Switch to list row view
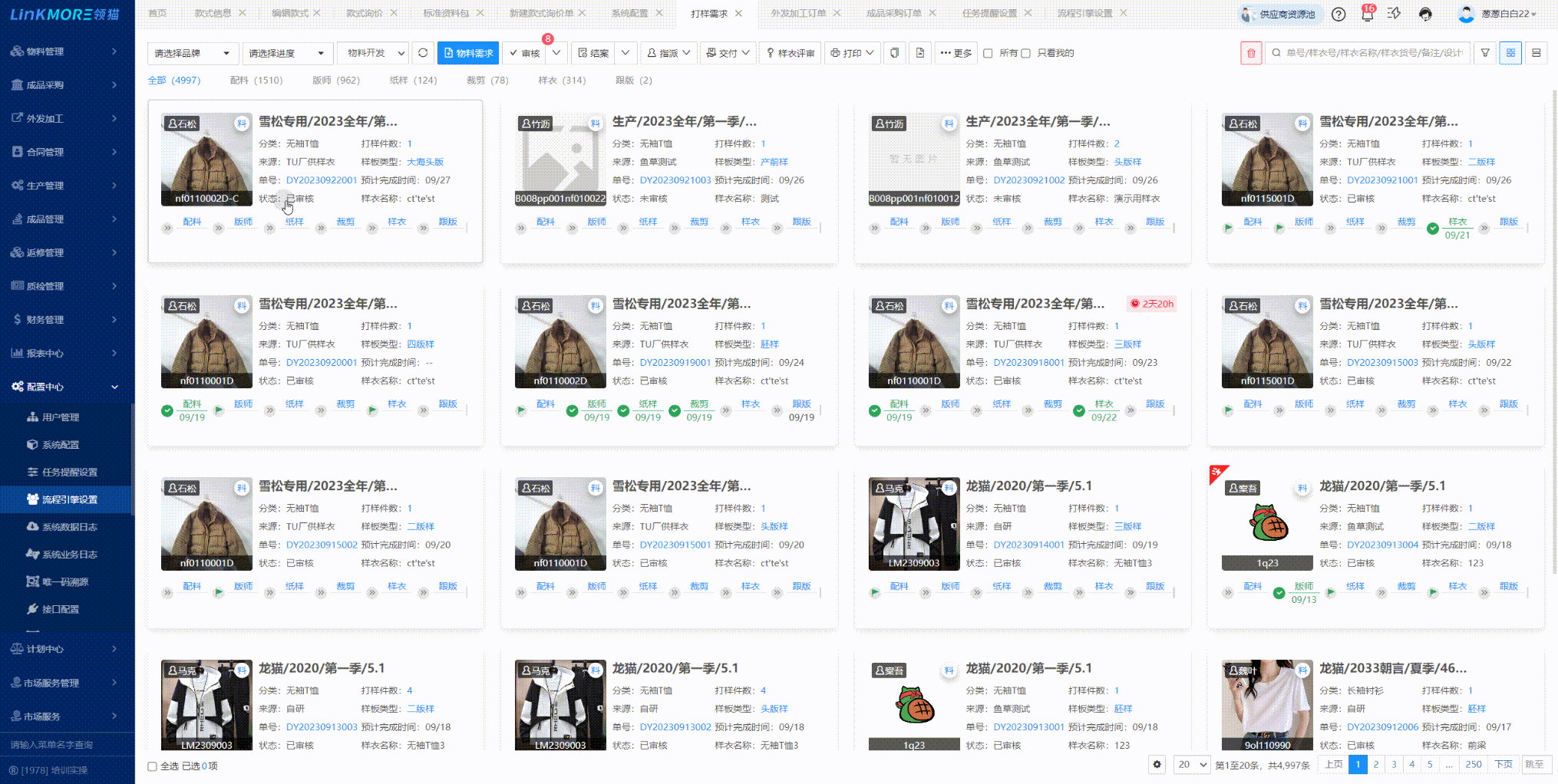The image size is (1558, 784). tap(1536, 53)
